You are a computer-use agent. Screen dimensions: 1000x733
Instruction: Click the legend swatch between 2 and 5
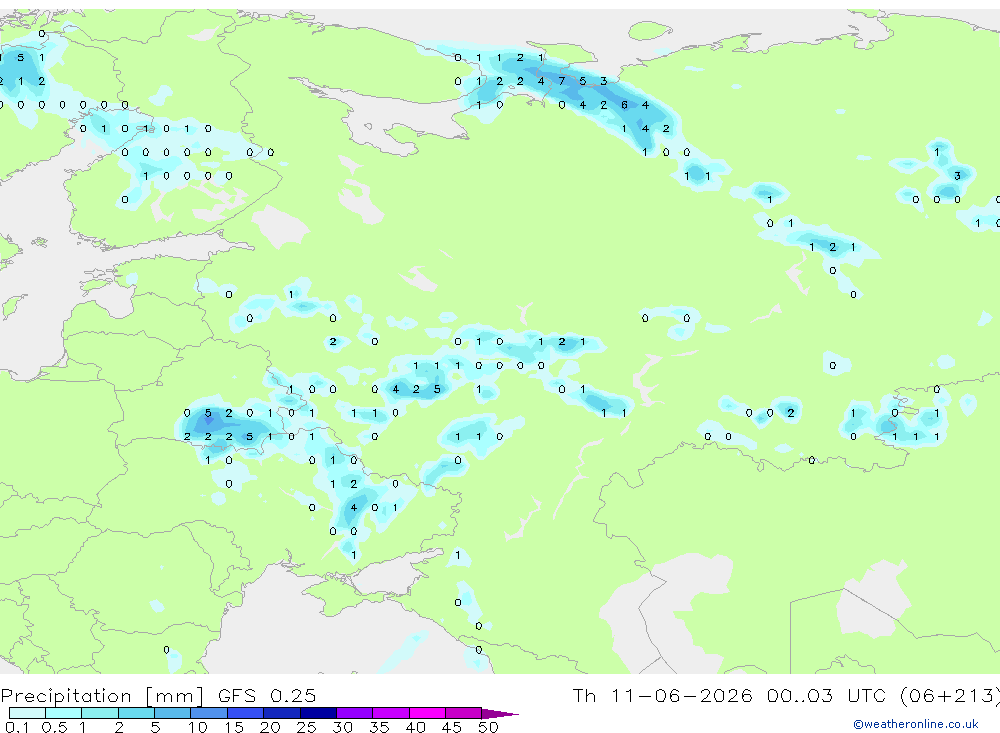point(136,713)
